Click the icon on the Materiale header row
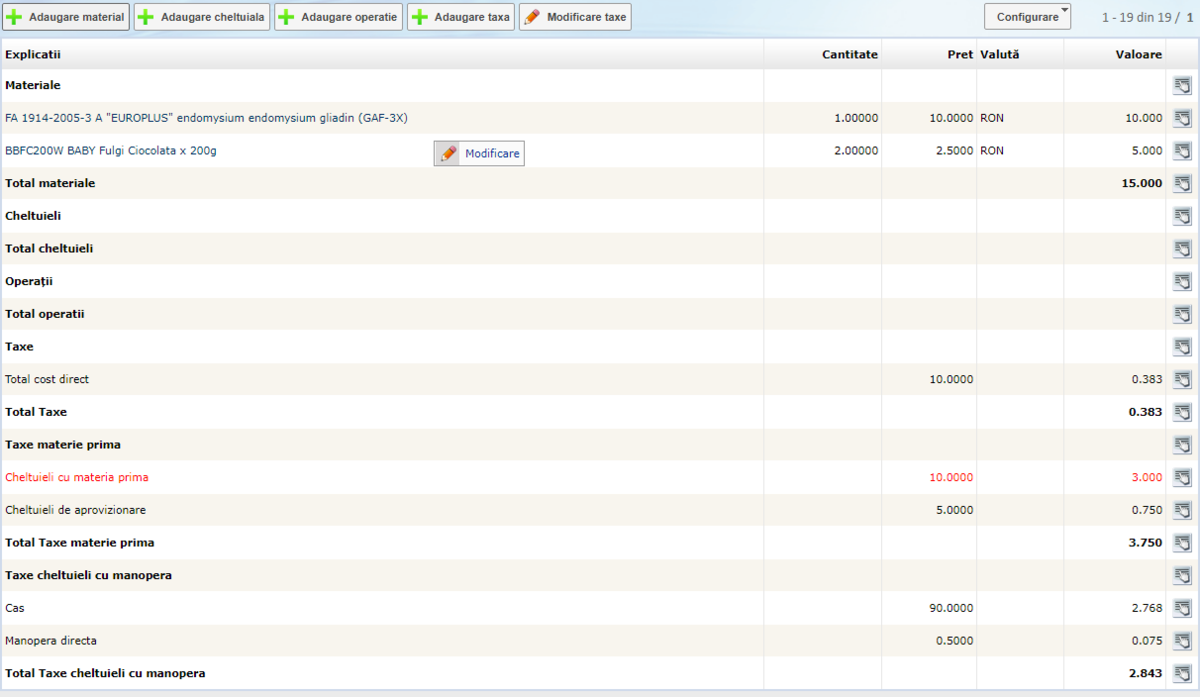1200x697 pixels. [1182, 86]
